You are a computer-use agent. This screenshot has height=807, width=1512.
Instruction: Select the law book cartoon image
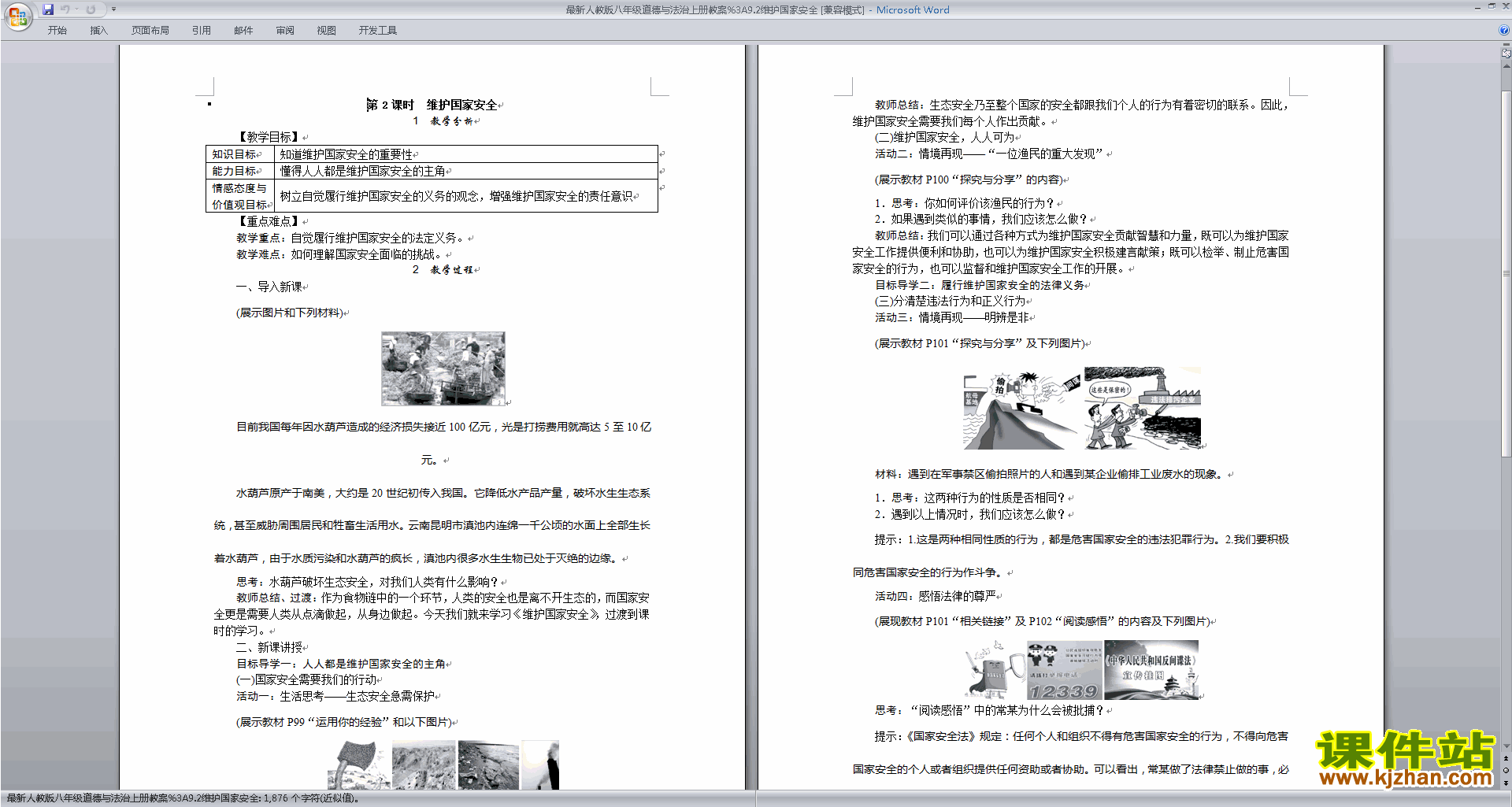pyautogui.click(x=994, y=670)
